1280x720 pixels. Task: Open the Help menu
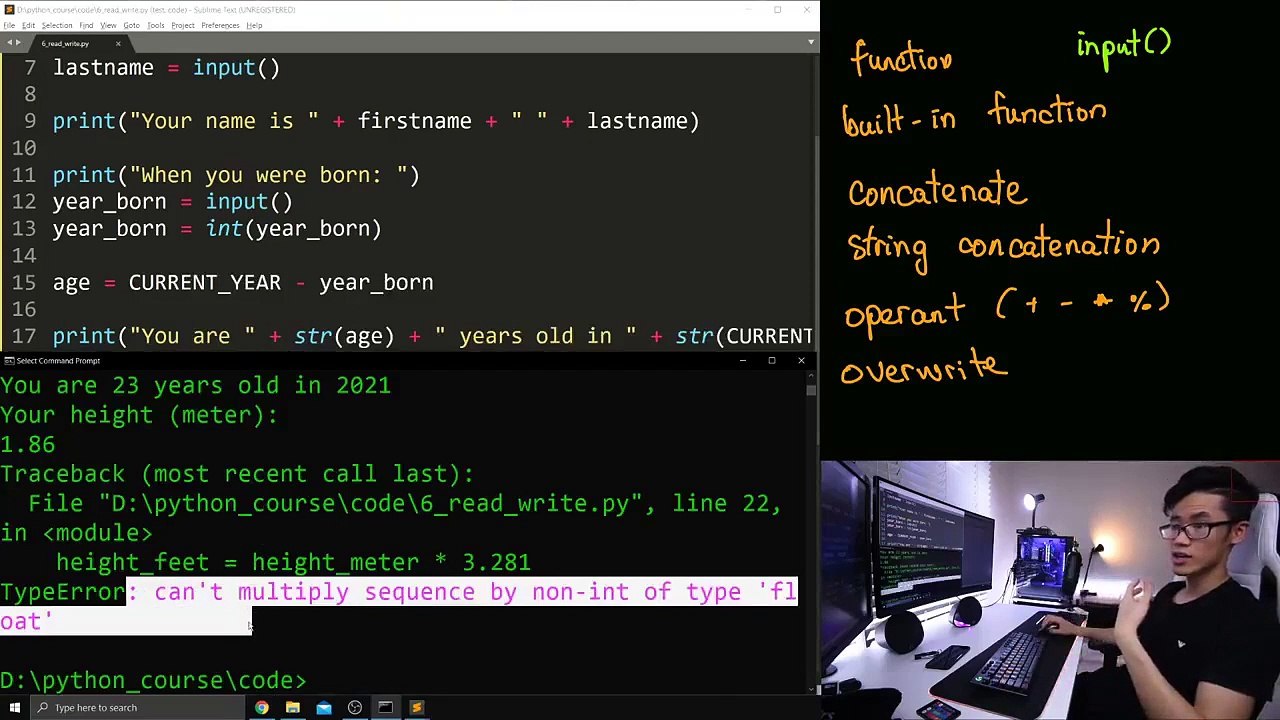pyautogui.click(x=254, y=25)
